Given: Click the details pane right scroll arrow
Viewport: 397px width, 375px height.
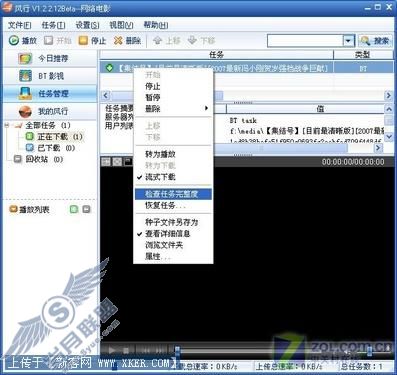Looking at the screenshot, I should (378, 148).
